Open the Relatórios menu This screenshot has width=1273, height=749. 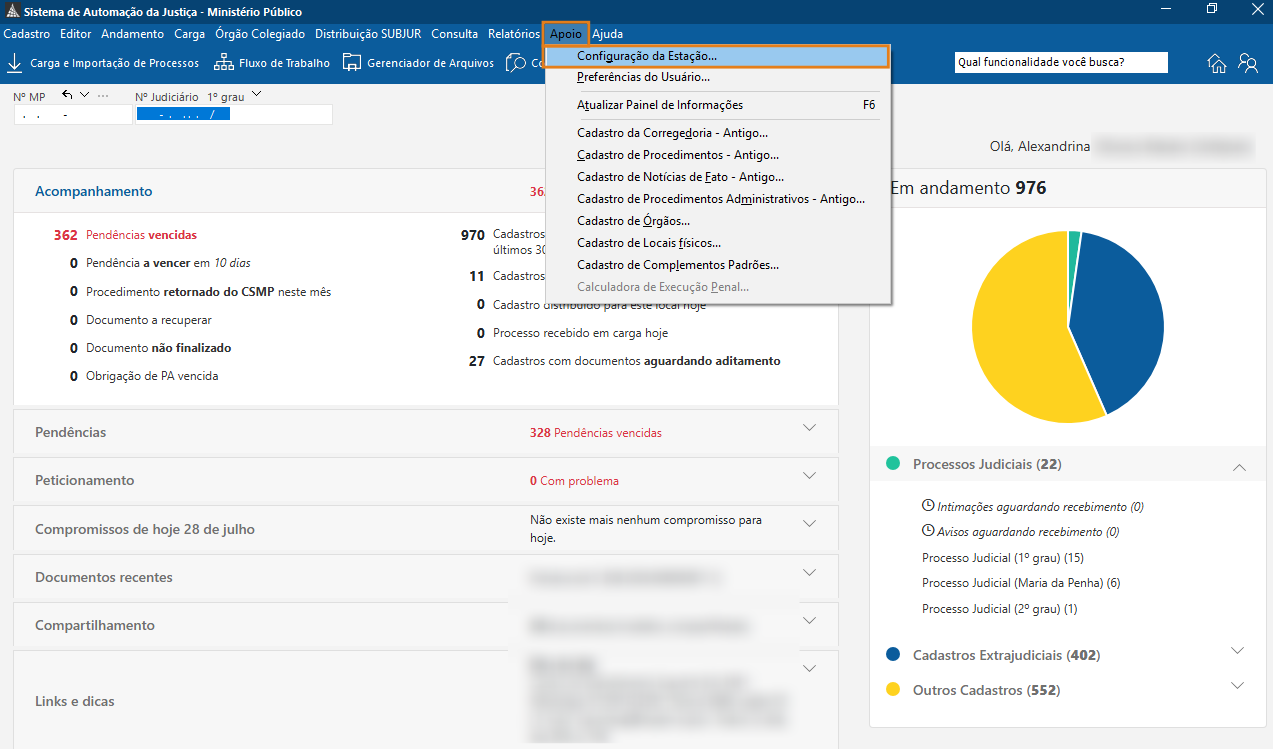pos(513,34)
